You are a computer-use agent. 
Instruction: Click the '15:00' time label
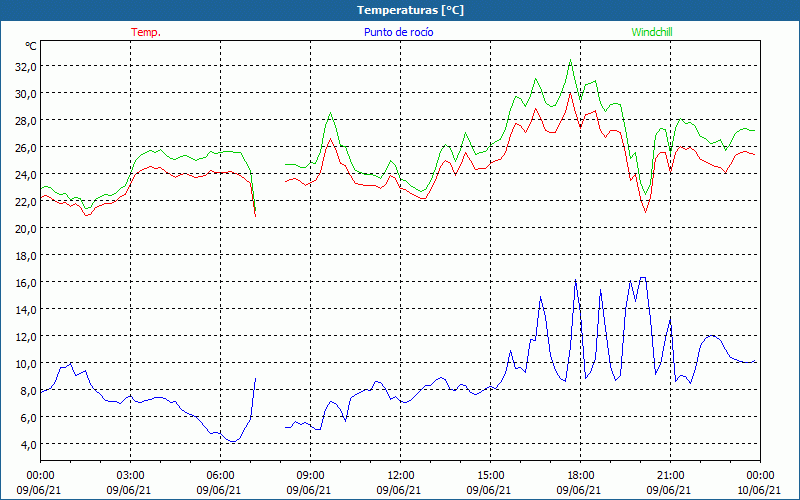490,475
